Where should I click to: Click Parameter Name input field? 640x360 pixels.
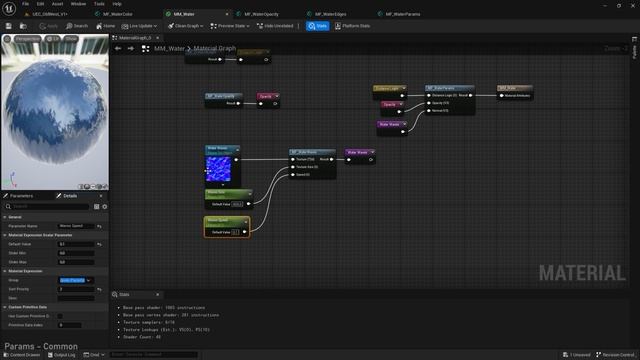tap(76, 226)
